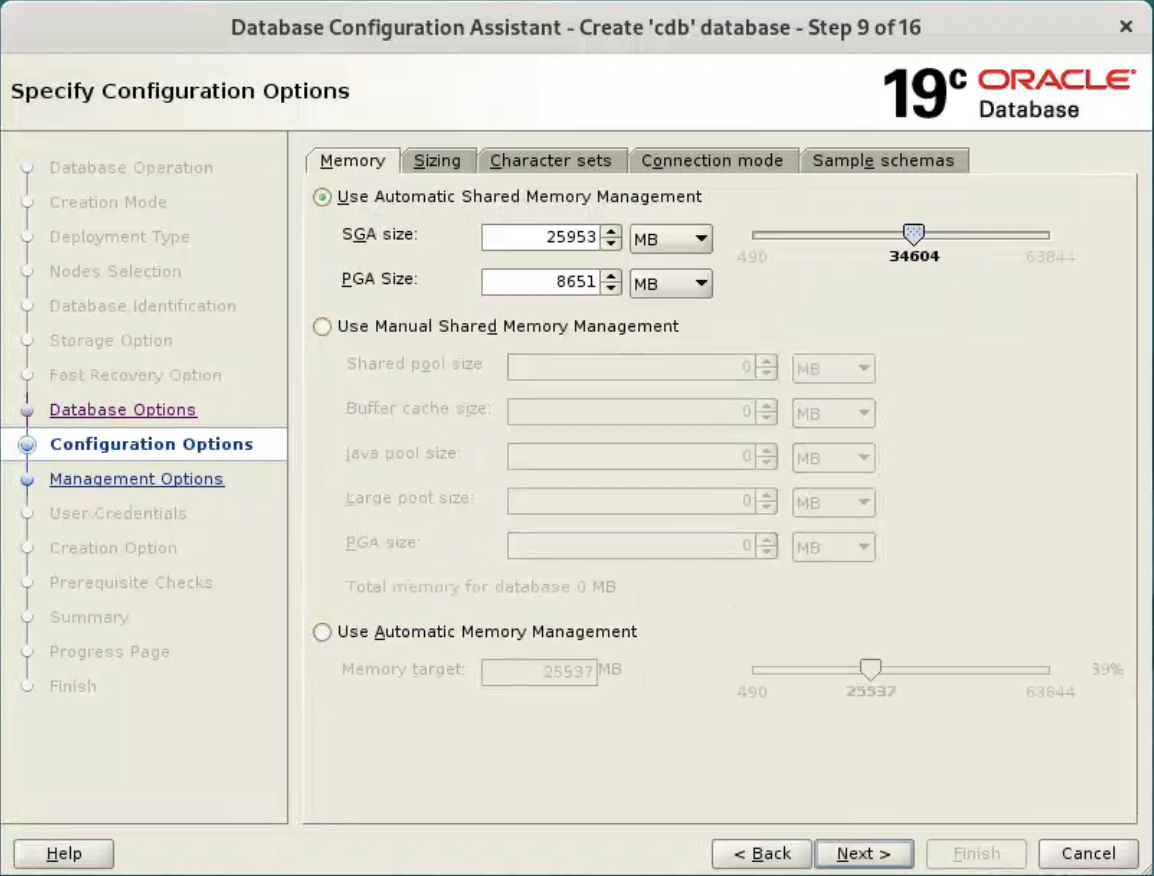Click the User Credentials step label
This screenshot has height=876, width=1154.
[118, 514]
